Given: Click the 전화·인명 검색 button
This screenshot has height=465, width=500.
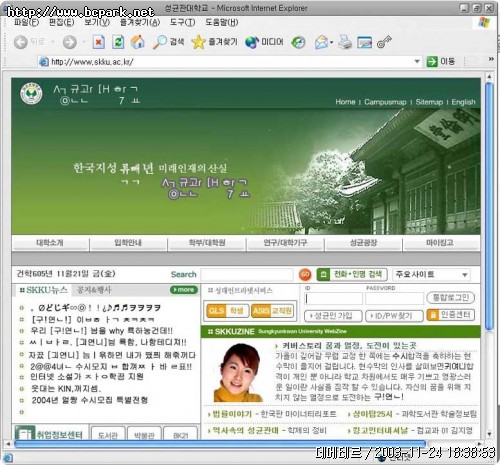Looking at the screenshot, I should (x=352, y=274).
